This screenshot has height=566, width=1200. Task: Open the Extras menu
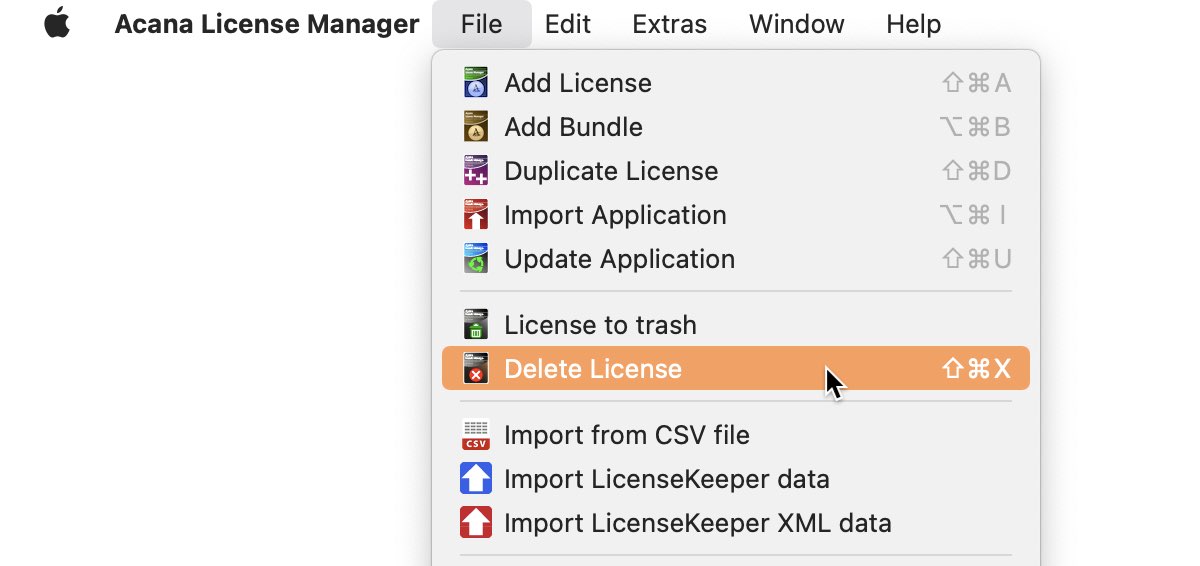click(x=670, y=24)
